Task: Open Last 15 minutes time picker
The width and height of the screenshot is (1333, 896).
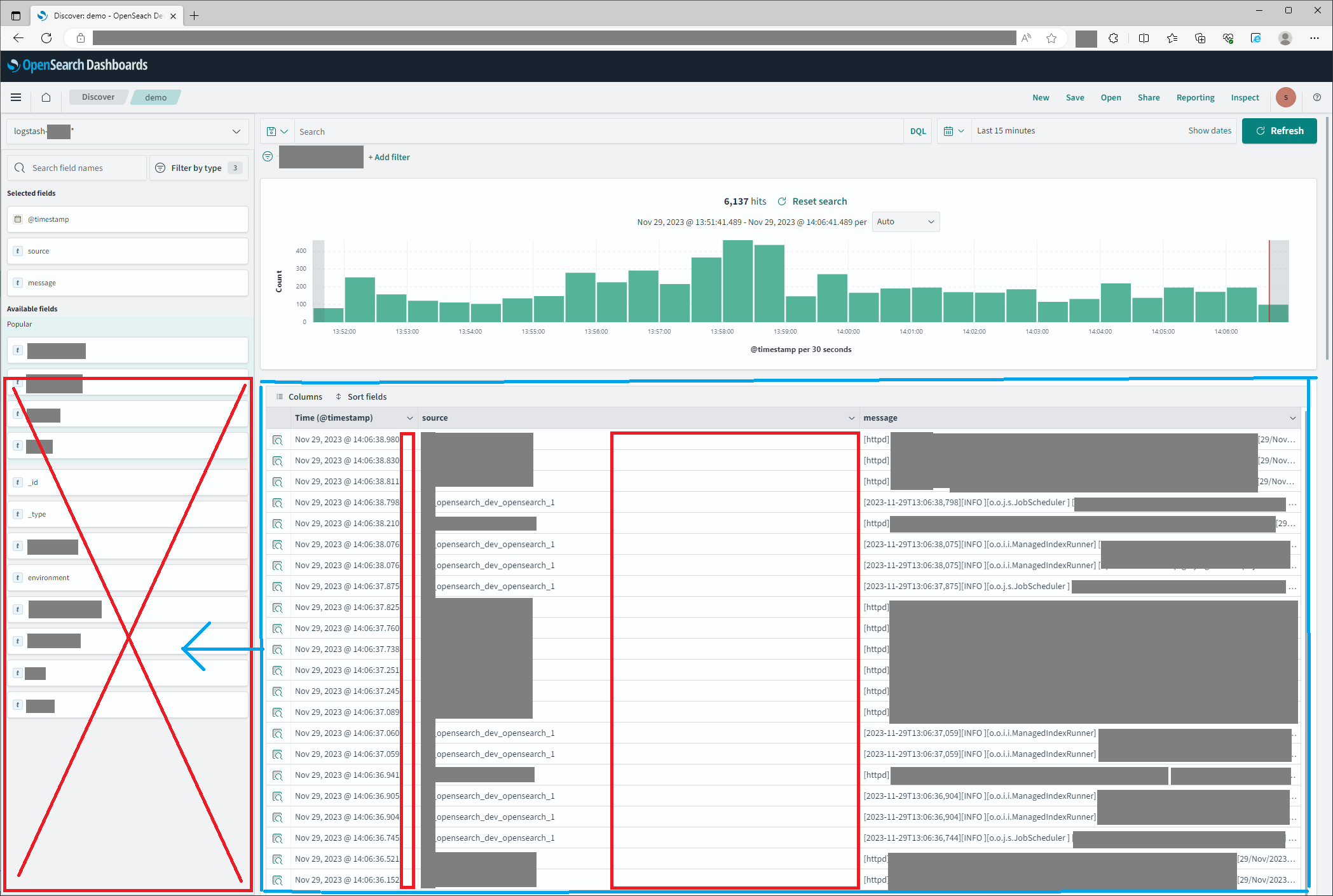Action: click(x=1006, y=131)
